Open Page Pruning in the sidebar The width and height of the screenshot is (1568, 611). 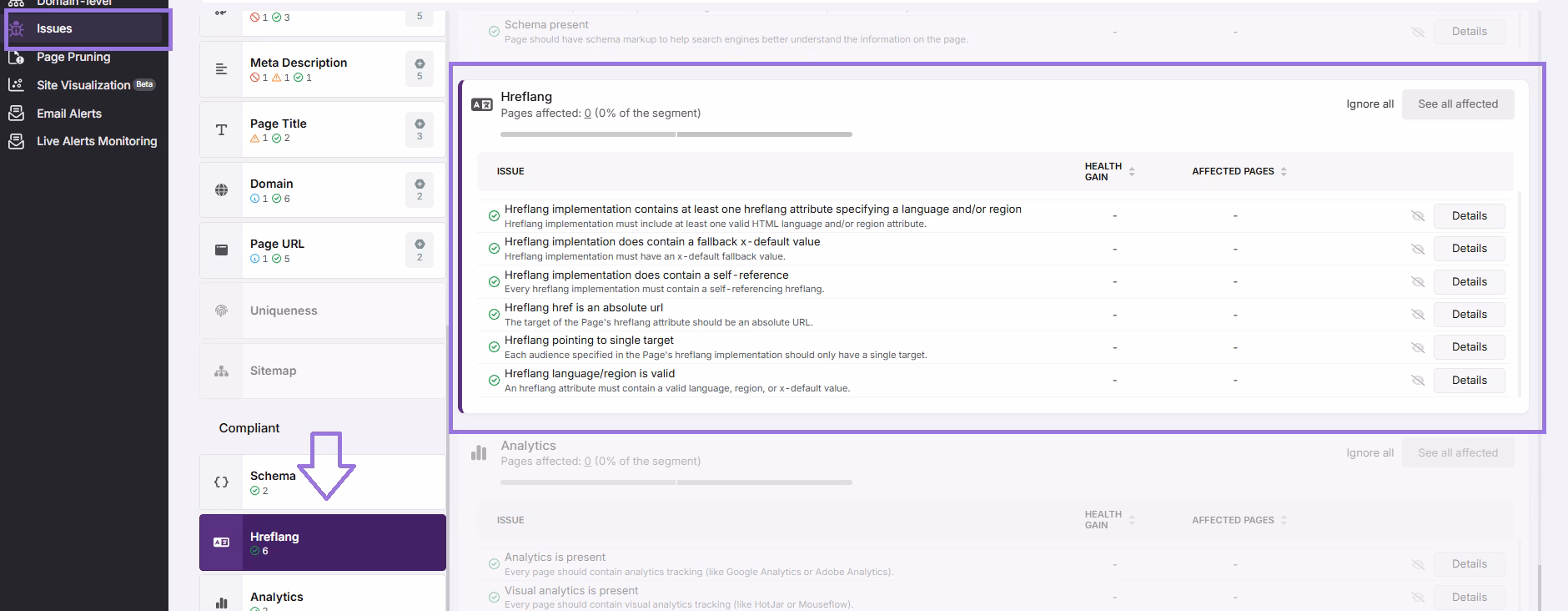point(73,57)
